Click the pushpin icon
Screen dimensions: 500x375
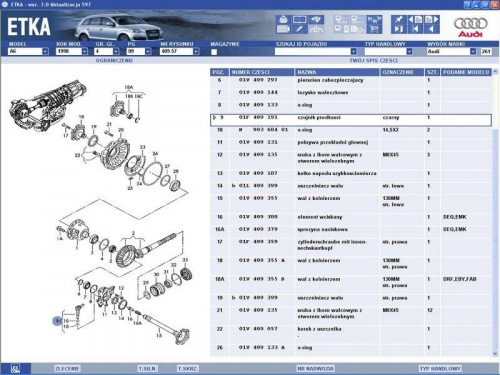pyautogui.click(x=398, y=19)
